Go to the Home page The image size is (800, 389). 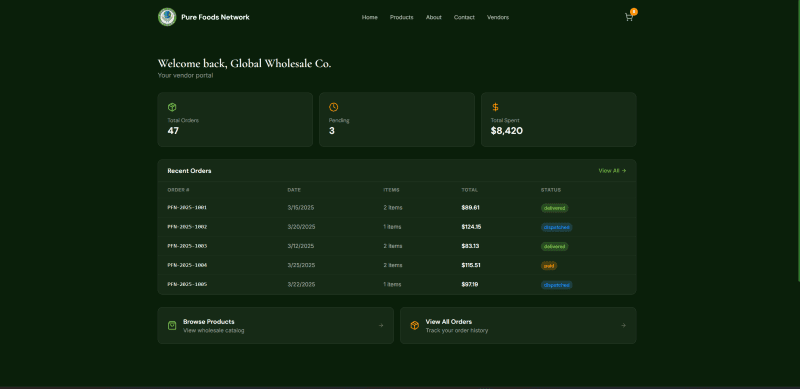tap(370, 17)
